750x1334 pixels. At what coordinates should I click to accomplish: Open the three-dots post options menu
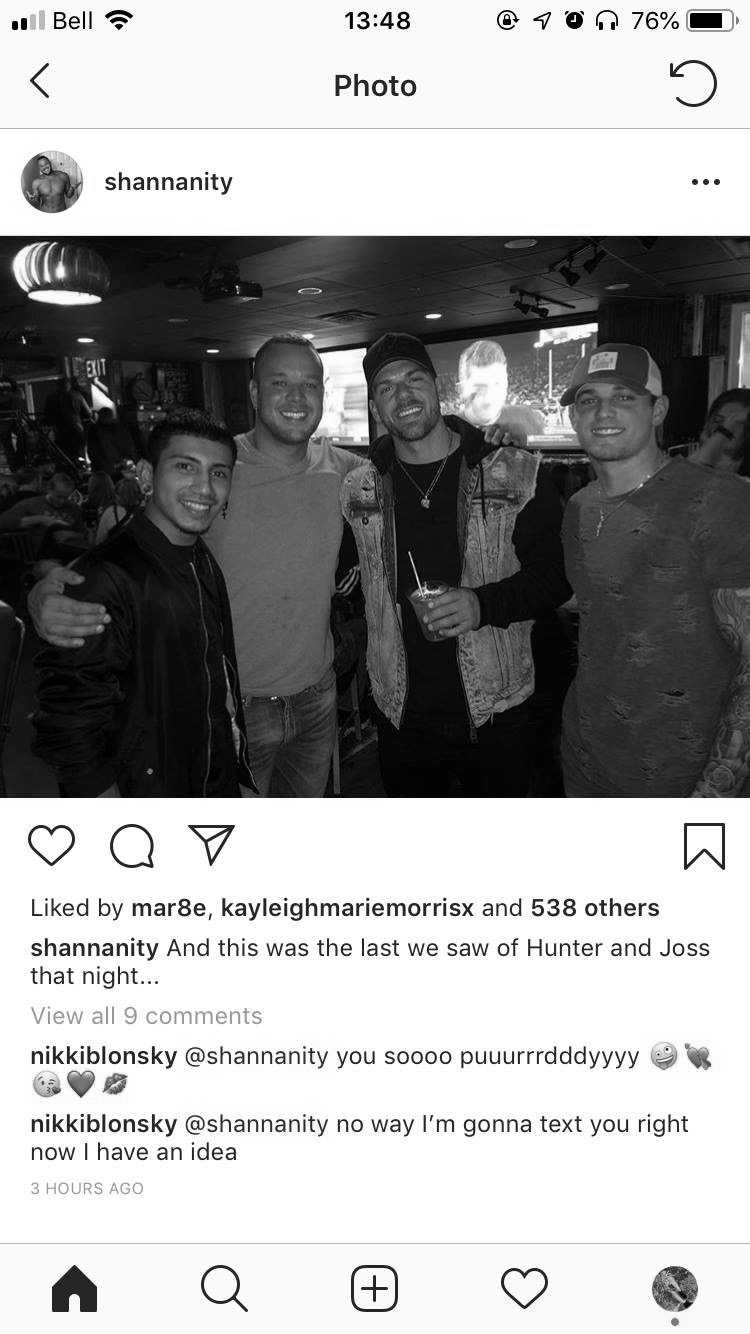click(705, 182)
